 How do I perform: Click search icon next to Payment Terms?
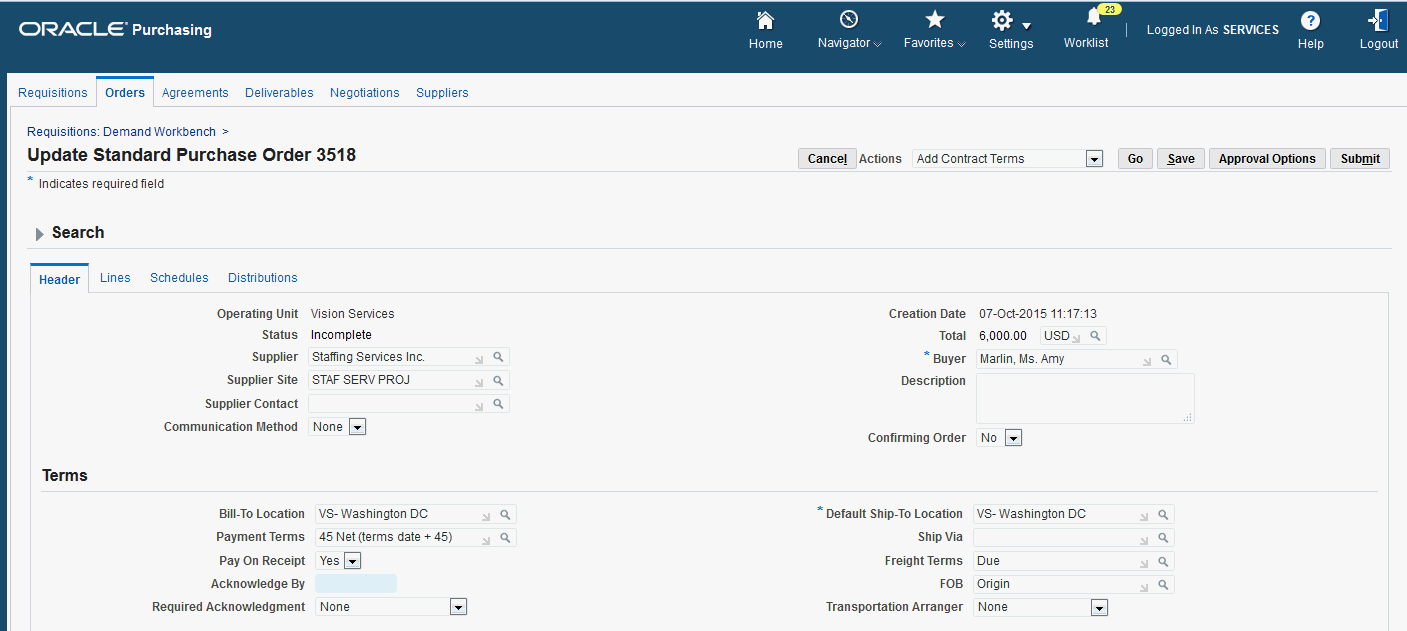tap(505, 538)
